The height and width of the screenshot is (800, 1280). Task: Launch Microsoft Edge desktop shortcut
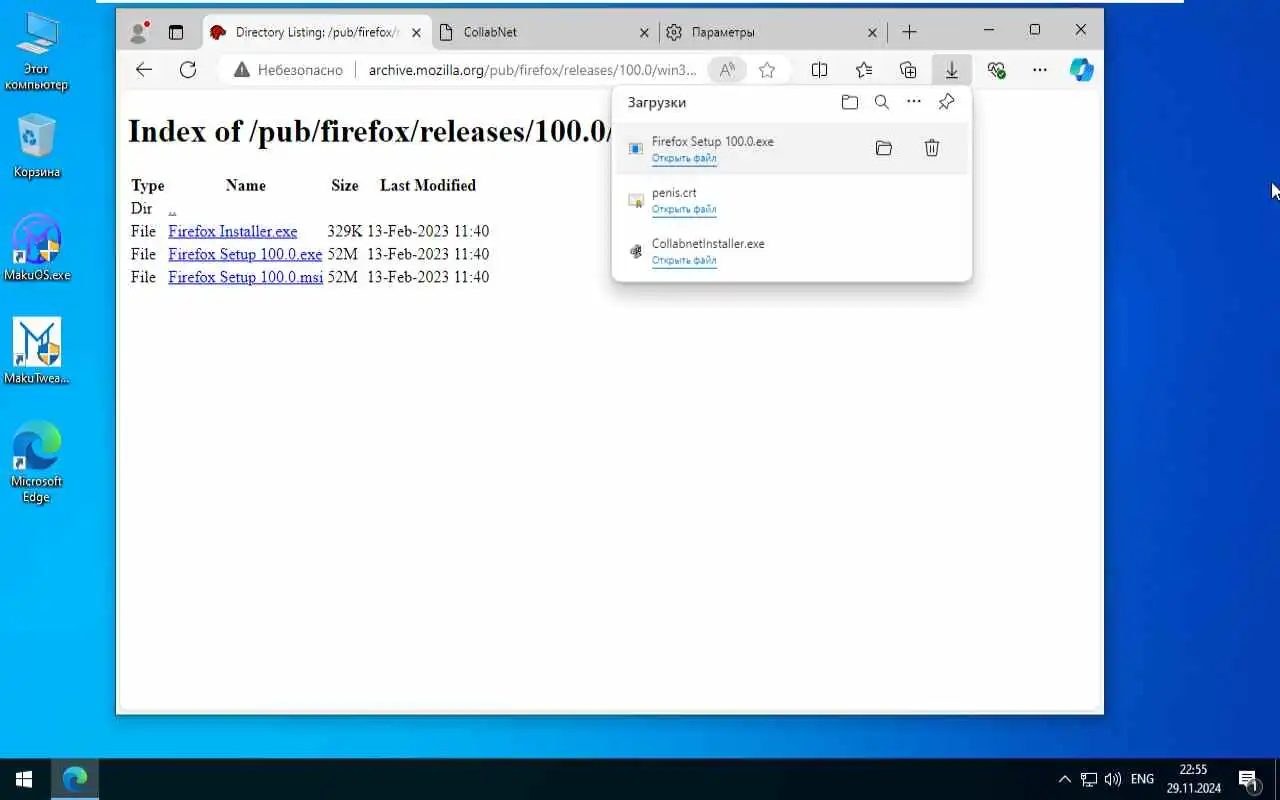click(x=37, y=462)
